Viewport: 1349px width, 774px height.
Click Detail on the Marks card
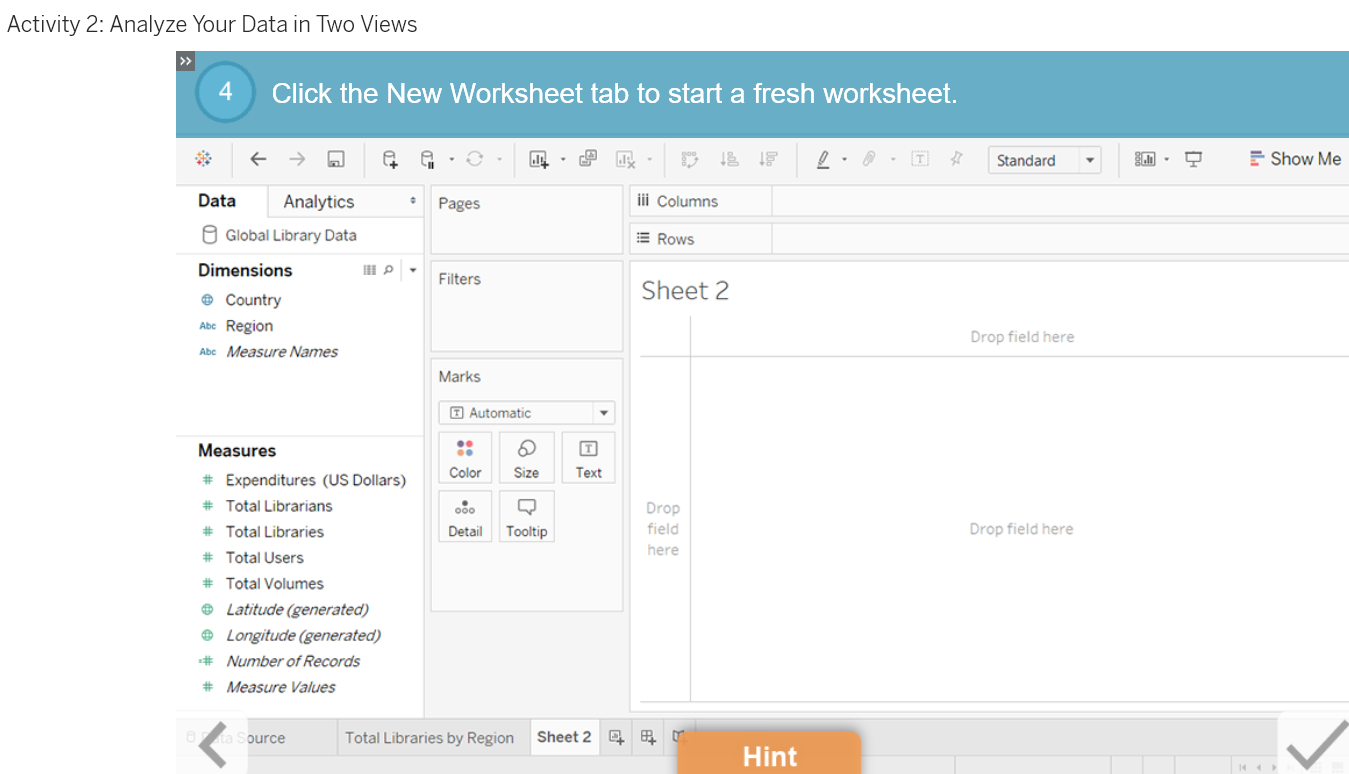pyautogui.click(x=464, y=516)
